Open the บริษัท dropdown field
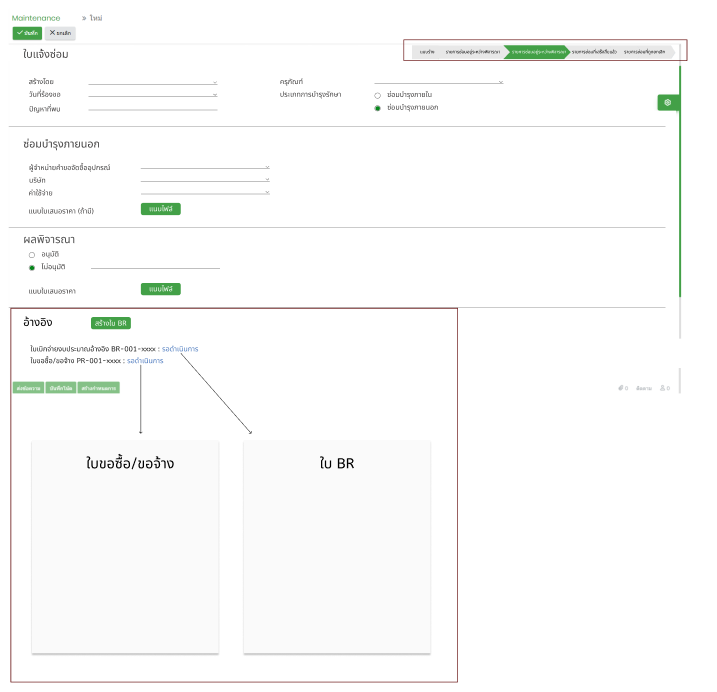Image resolution: width=717 pixels, height=692 pixels. 205,180
